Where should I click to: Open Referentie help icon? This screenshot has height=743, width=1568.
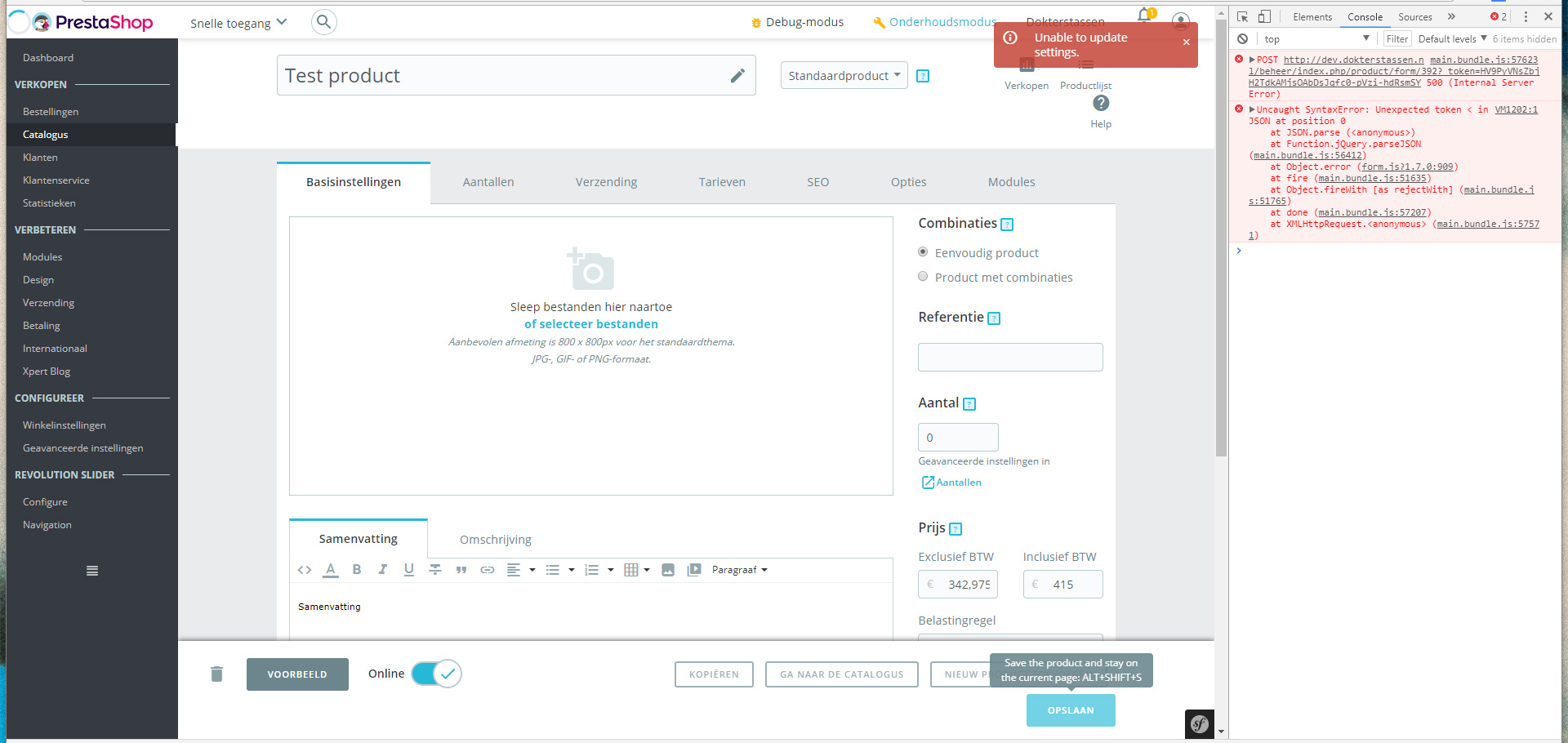click(x=994, y=318)
